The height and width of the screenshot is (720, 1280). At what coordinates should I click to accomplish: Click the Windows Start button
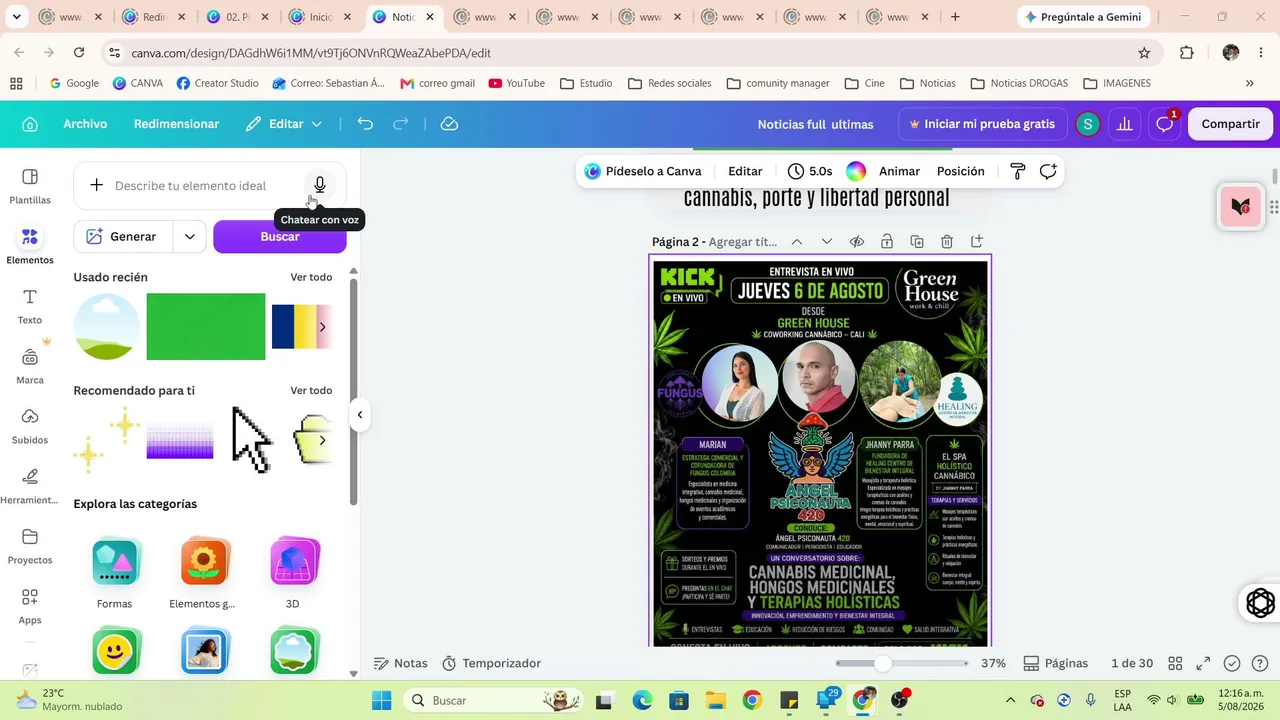(x=381, y=700)
